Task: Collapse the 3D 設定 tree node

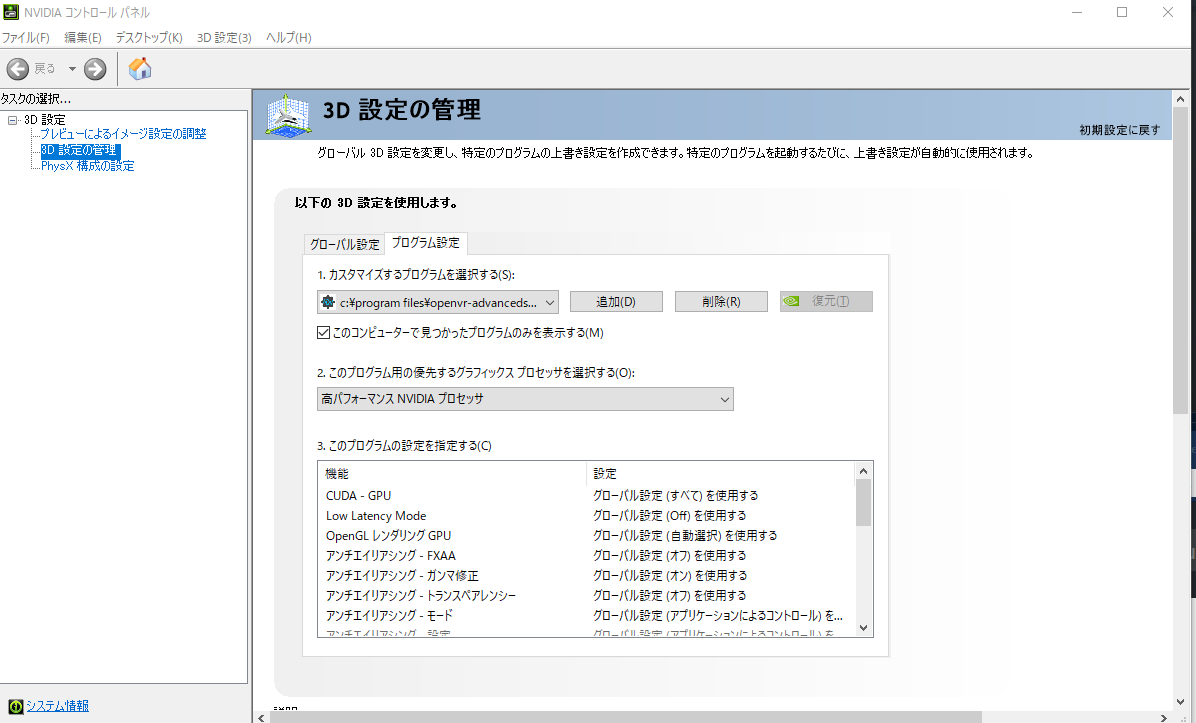Action: tap(12, 120)
